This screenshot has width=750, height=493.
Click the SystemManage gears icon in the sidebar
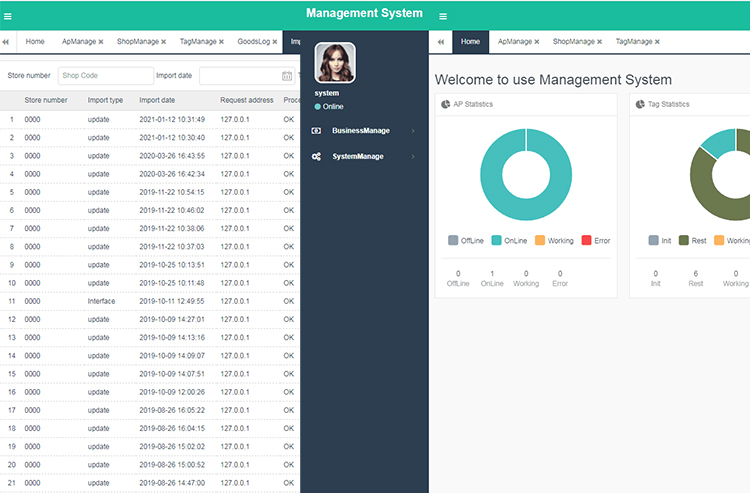(x=316, y=156)
